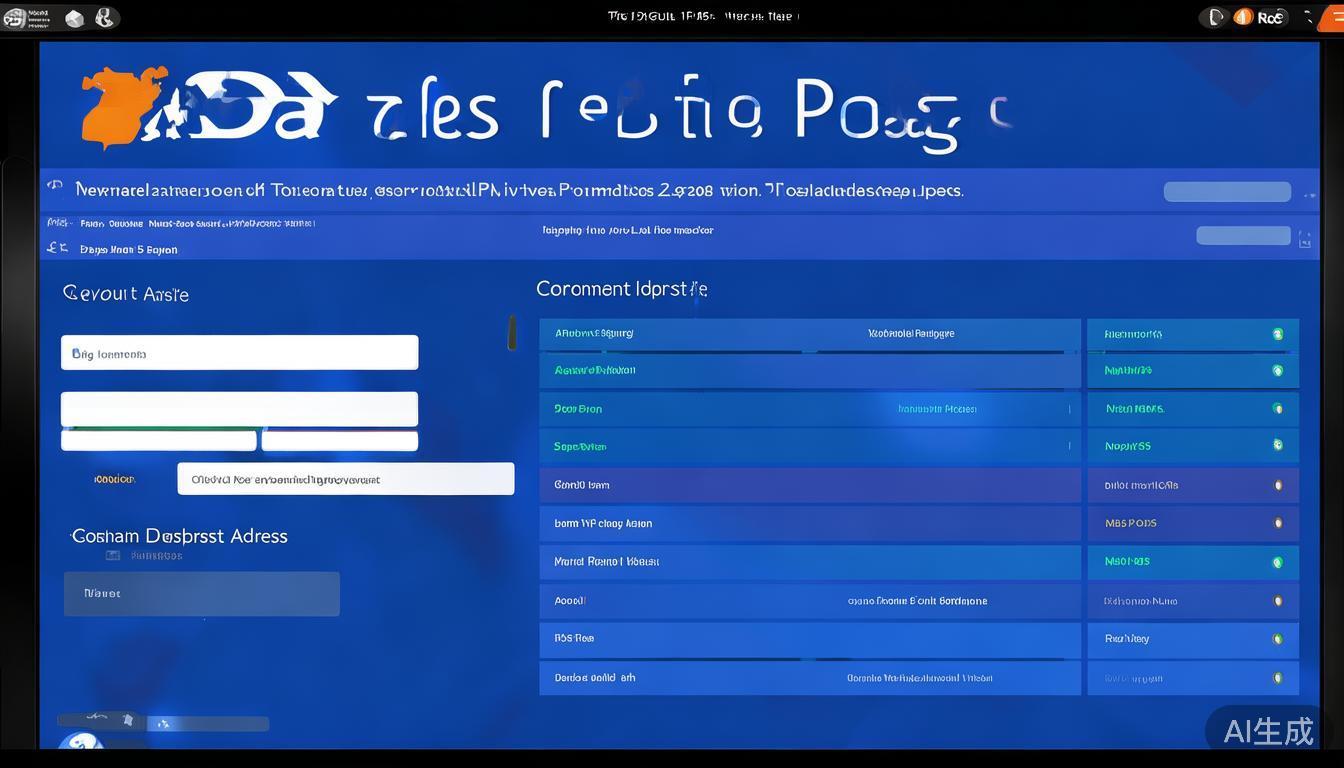Image resolution: width=1344 pixels, height=768 pixels.
Task: Click the small card icon under Cosham Desbrsst Adress
Action: [x=113, y=555]
